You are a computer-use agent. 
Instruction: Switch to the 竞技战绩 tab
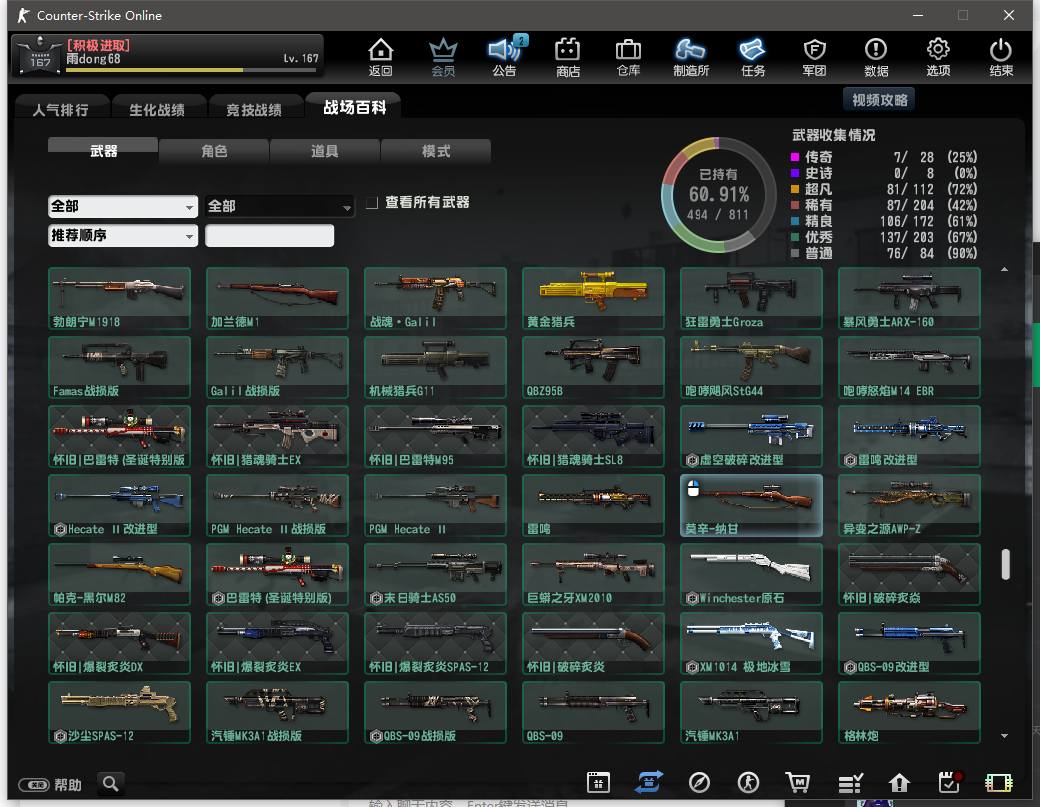(254, 109)
